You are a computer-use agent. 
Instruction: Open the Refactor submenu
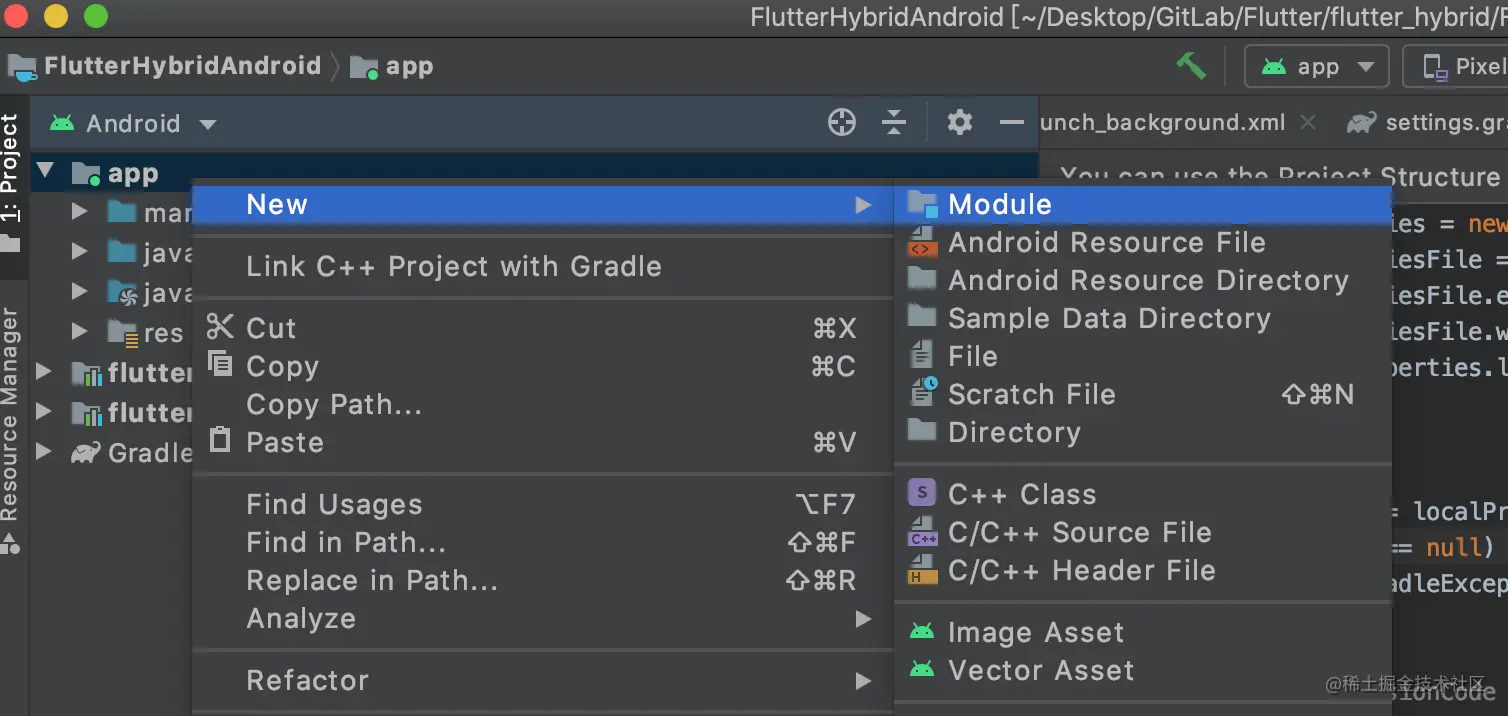tap(540, 681)
